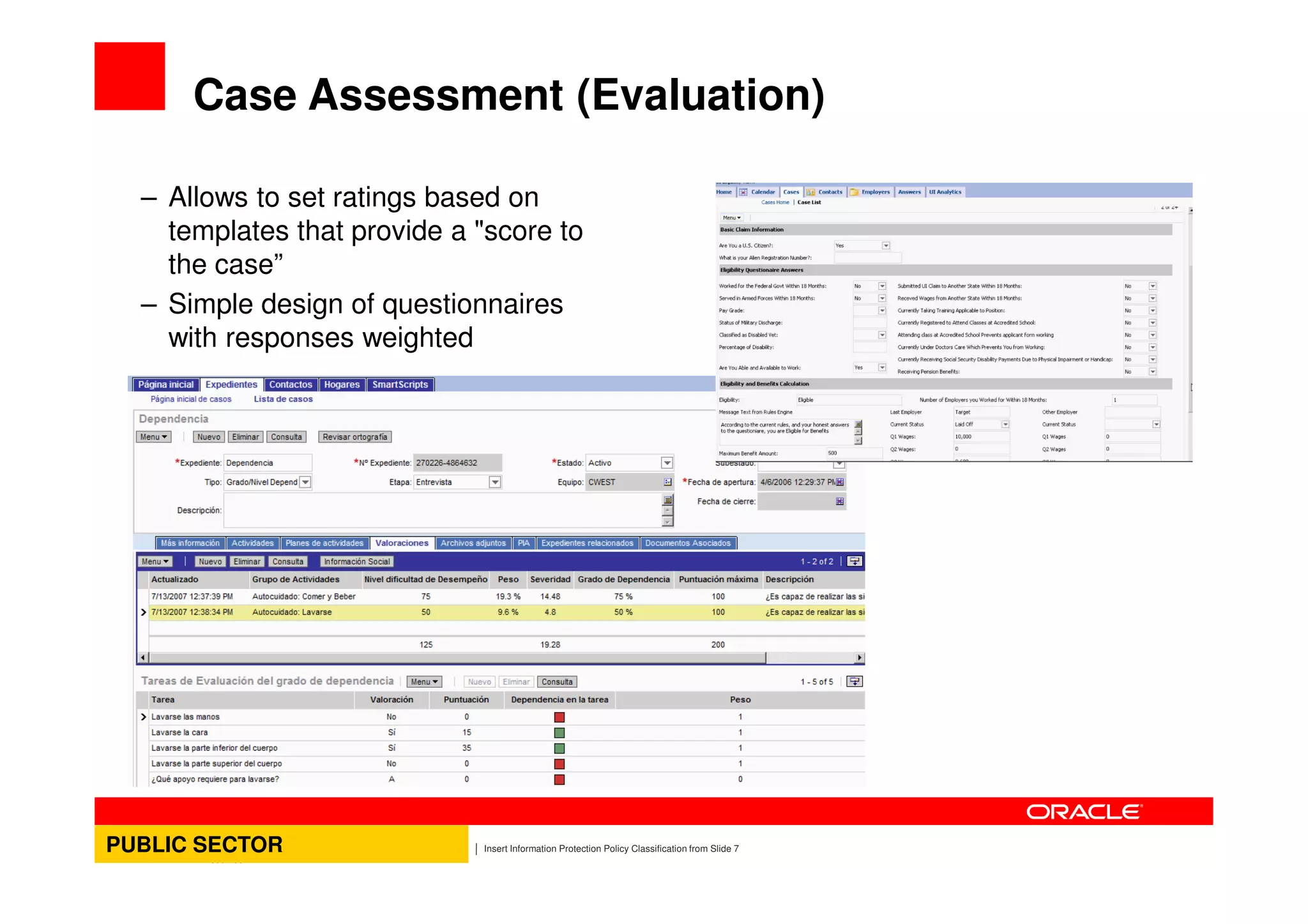Click the Employers folder icon
Image resolution: width=1308 pixels, height=924 pixels.
(x=854, y=192)
